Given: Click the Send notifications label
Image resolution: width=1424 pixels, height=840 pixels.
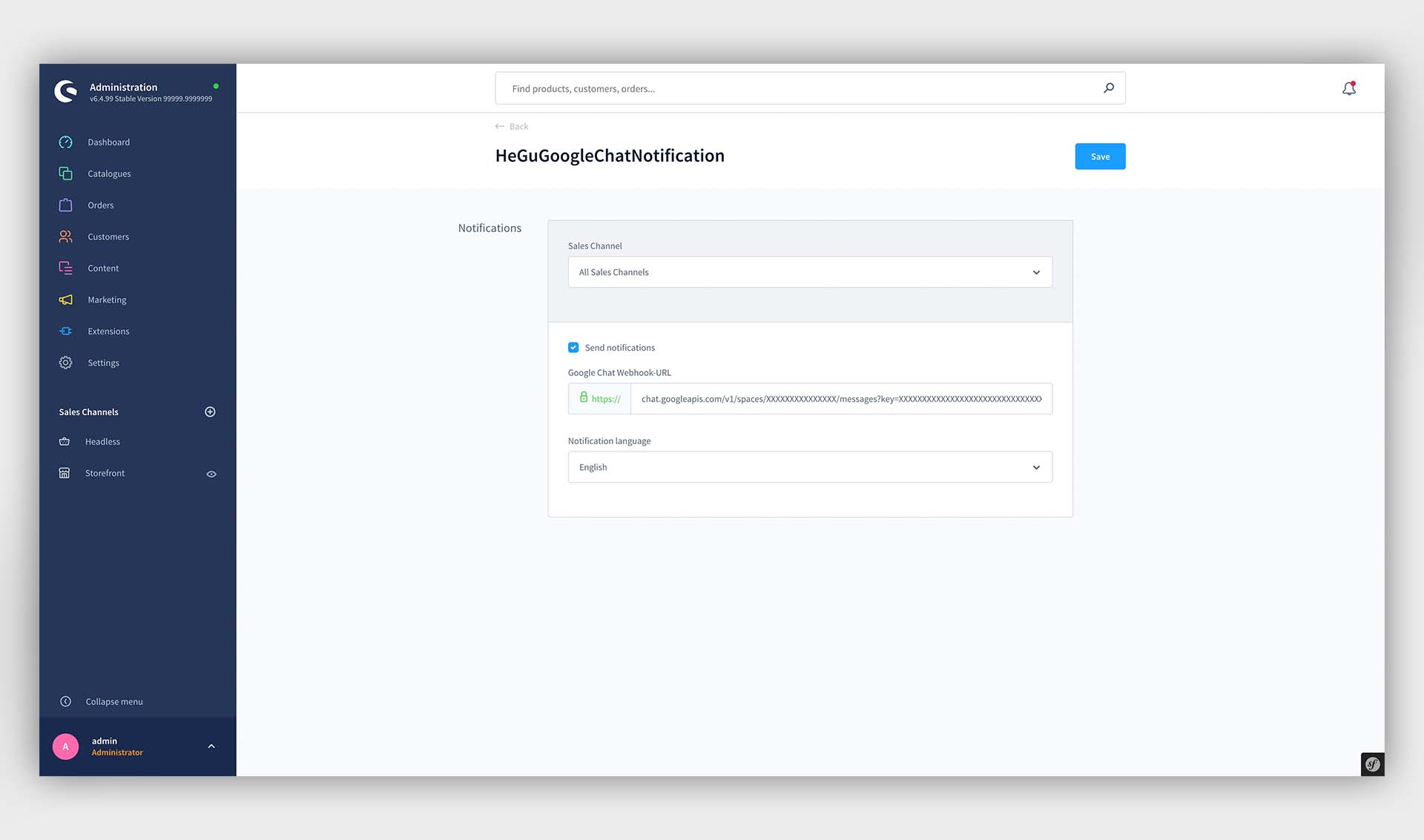Looking at the screenshot, I should coord(619,348).
